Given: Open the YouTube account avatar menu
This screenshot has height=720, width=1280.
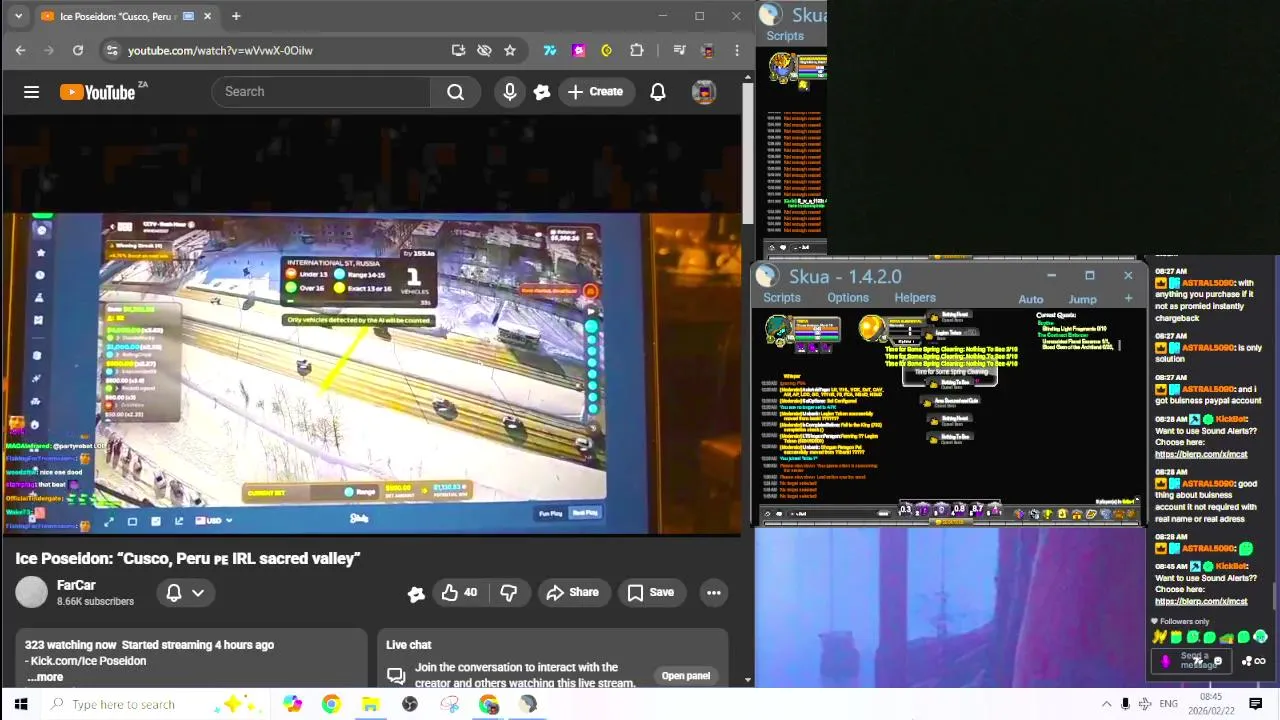Looking at the screenshot, I should click(704, 92).
